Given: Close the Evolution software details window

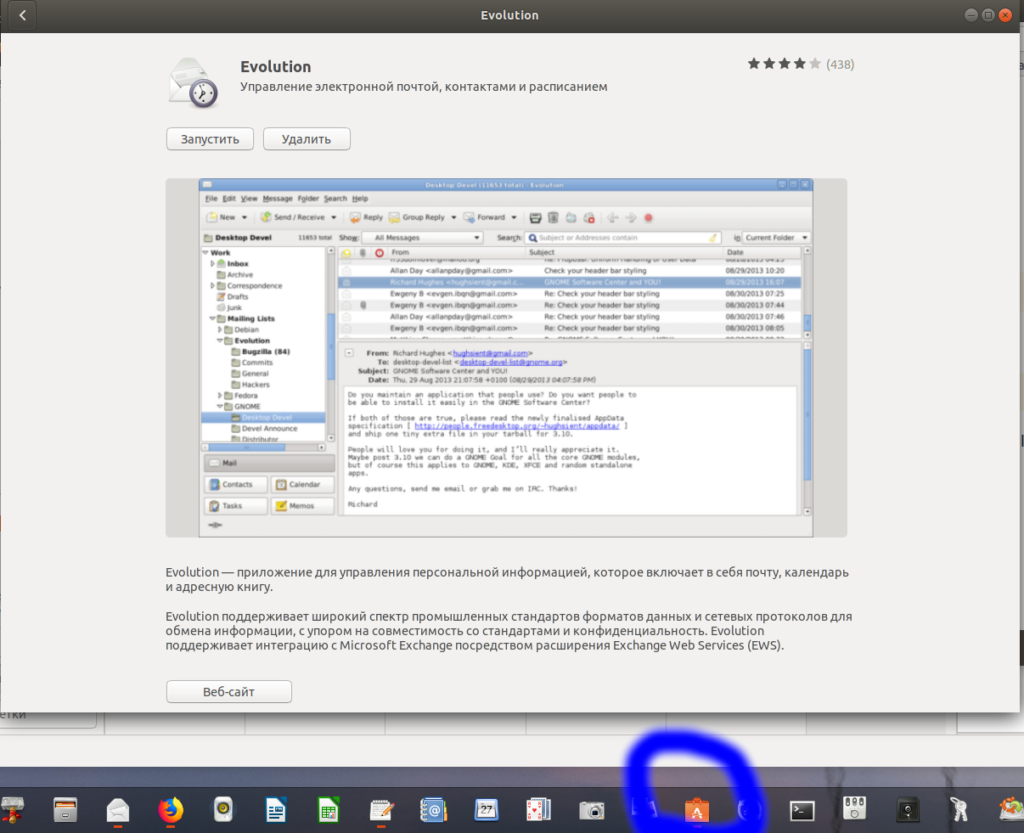Looking at the screenshot, I should (1005, 15).
